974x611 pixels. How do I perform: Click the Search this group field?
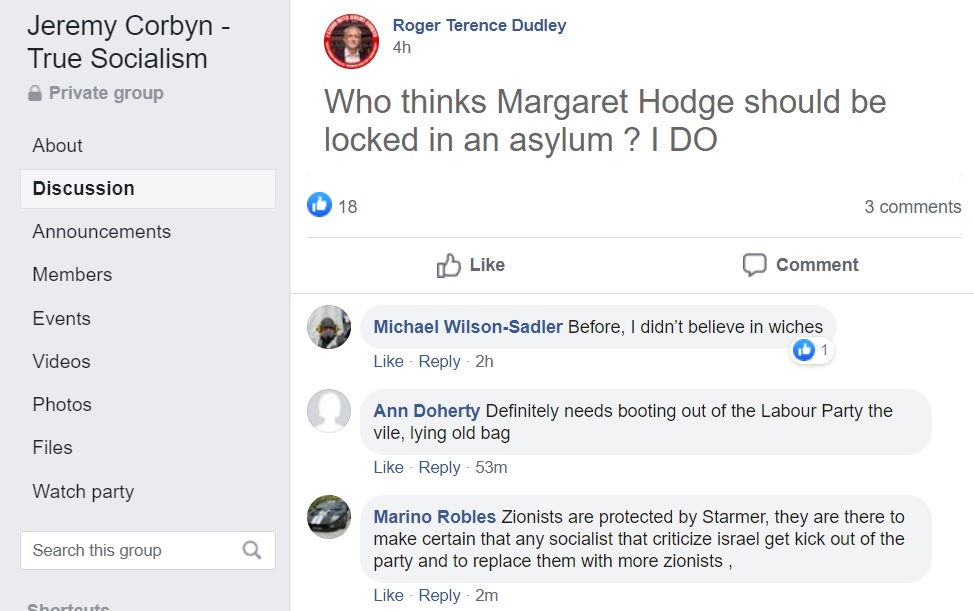pos(130,550)
